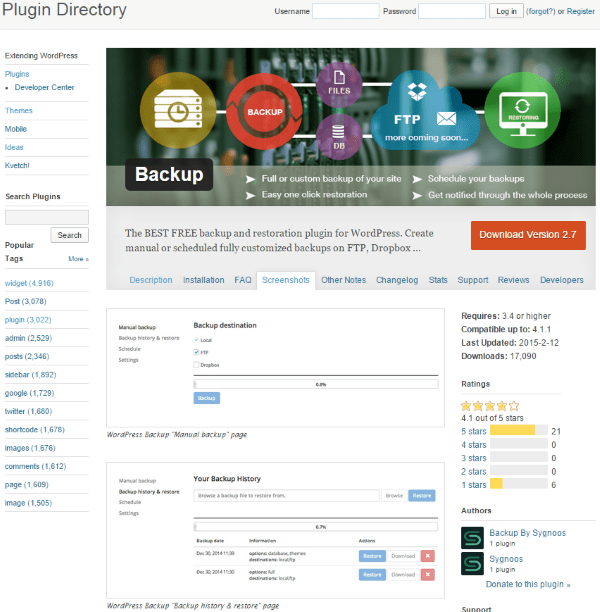Click the 1 stars yellow rating bar
The height and width of the screenshot is (612, 600).
coord(496,484)
